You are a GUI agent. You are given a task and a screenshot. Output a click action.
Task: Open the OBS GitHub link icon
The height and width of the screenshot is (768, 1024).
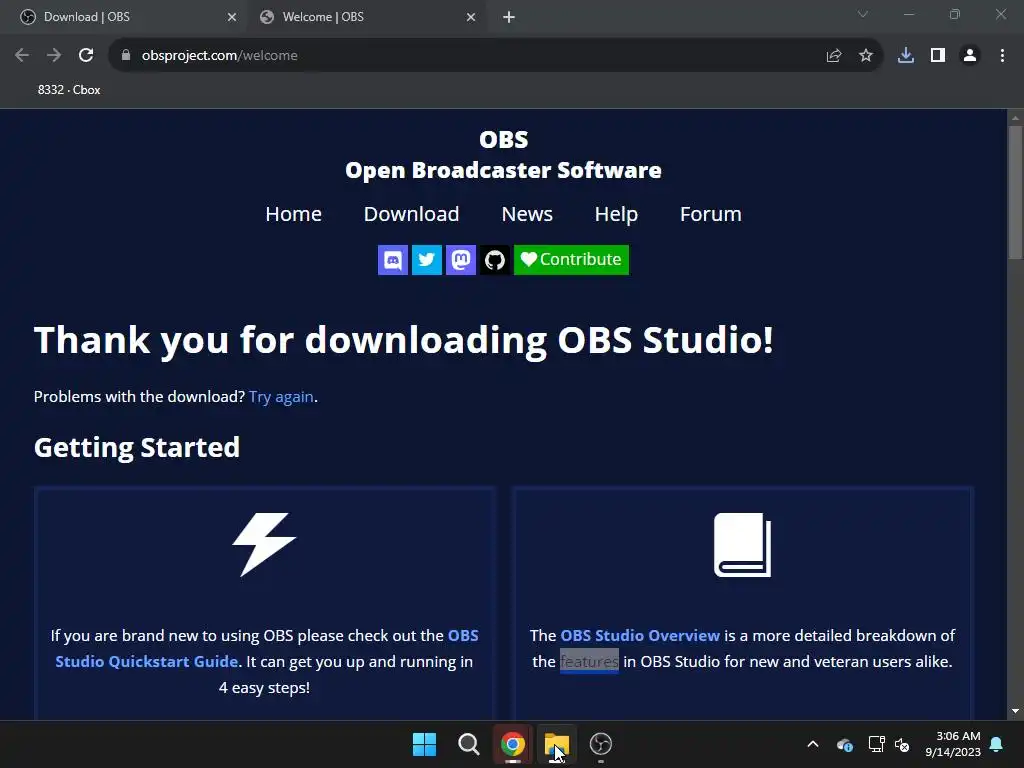(494, 260)
